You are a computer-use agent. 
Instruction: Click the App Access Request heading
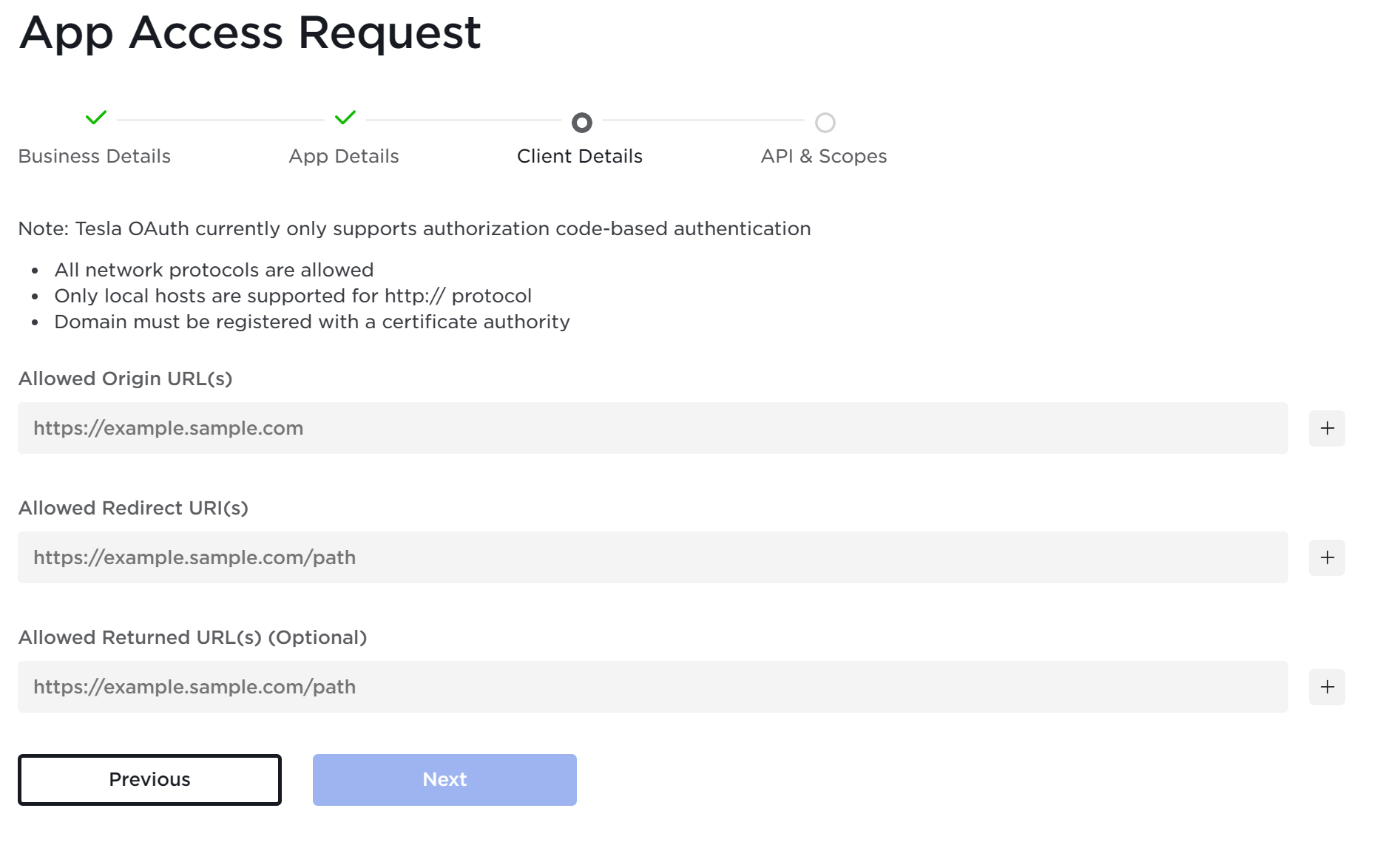pyautogui.click(x=250, y=33)
